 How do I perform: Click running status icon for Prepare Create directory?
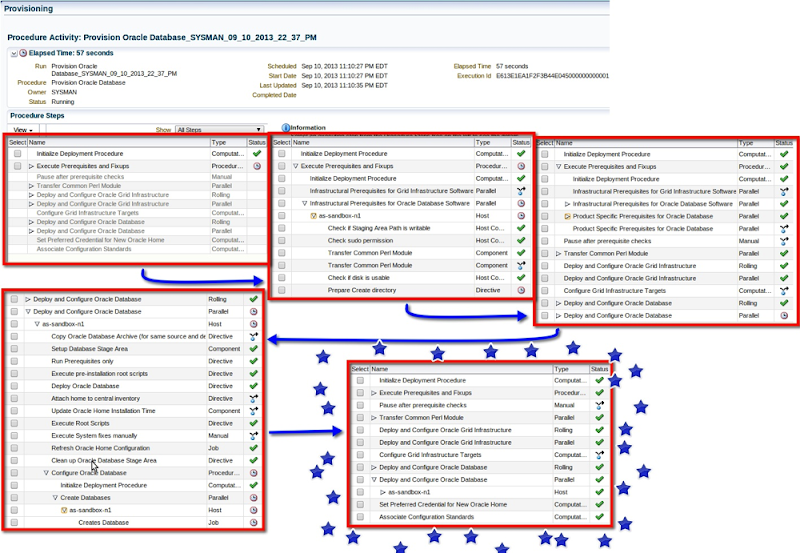click(x=521, y=290)
